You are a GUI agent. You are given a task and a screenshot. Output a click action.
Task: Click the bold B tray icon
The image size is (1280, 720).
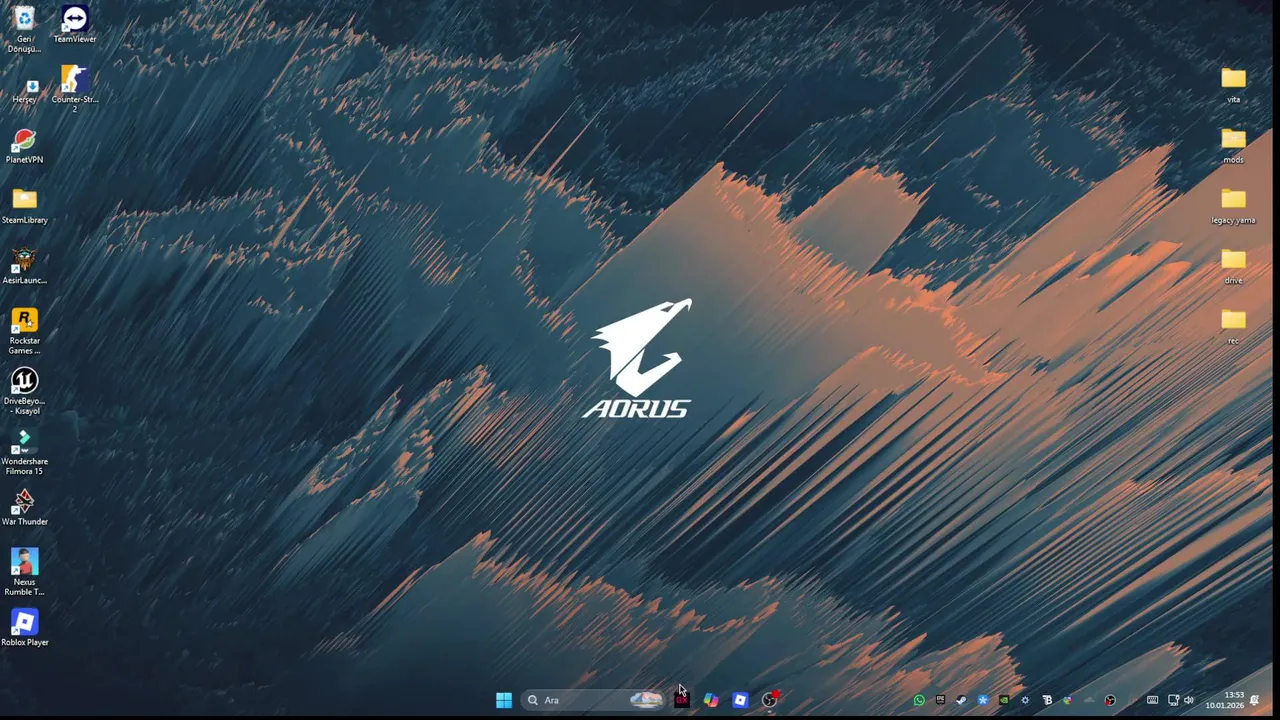pyautogui.click(x=1047, y=700)
